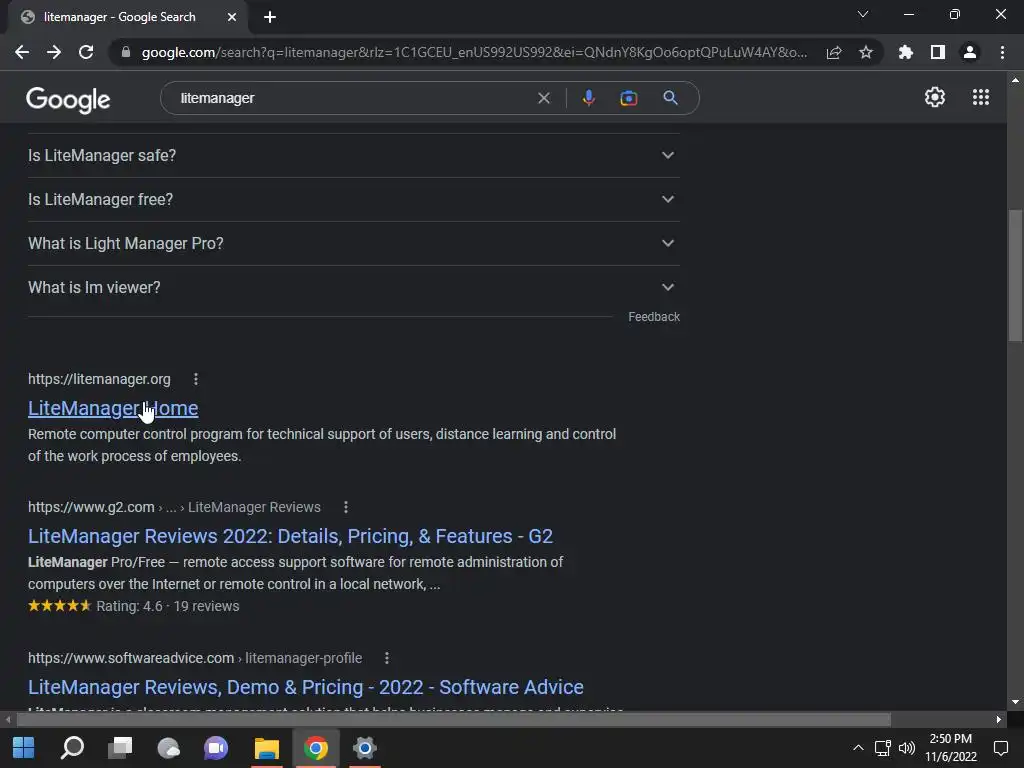
Task: Expand "What is lm viewer?" question
Action: [x=353, y=287]
